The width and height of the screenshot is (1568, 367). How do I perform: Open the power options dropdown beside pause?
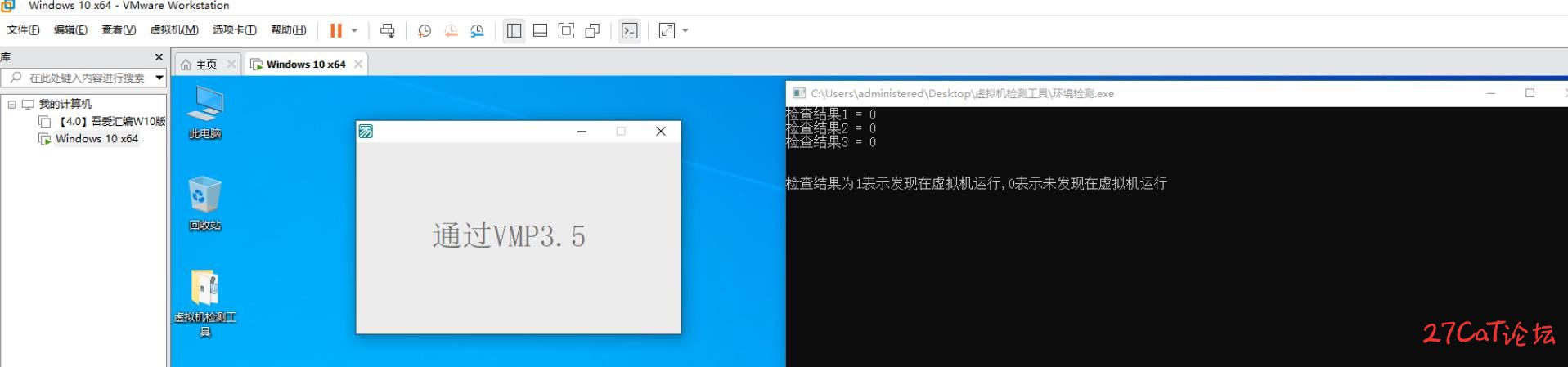click(354, 30)
